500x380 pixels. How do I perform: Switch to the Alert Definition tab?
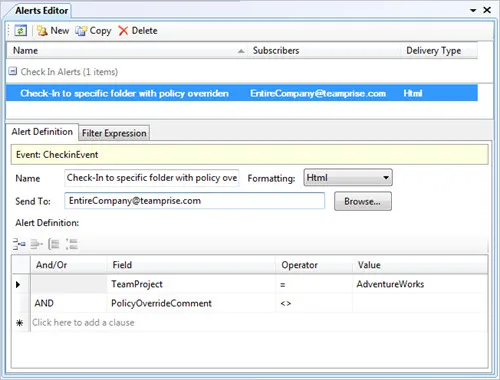(x=42, y=132)
